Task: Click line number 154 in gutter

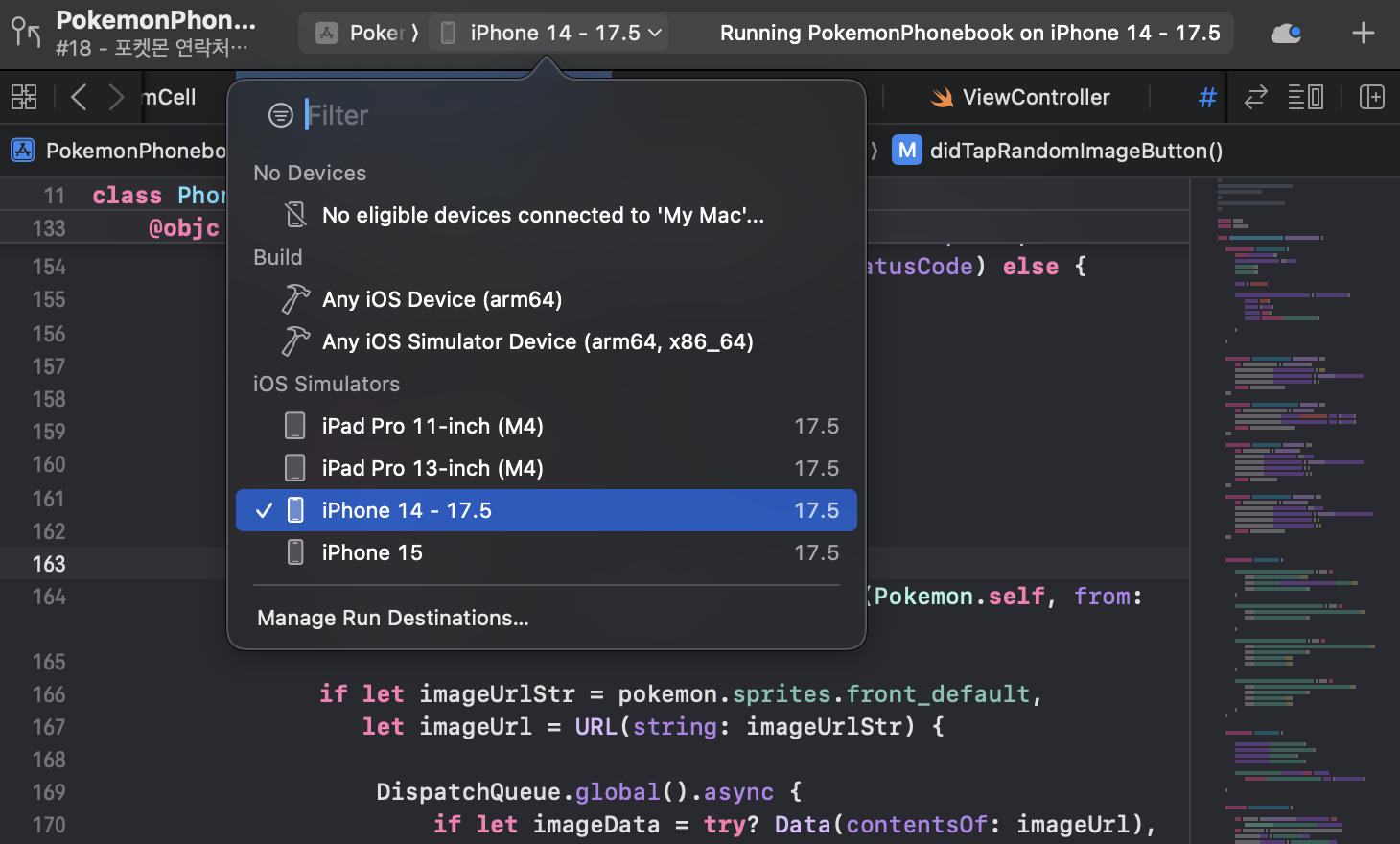Action: [49, 267]
